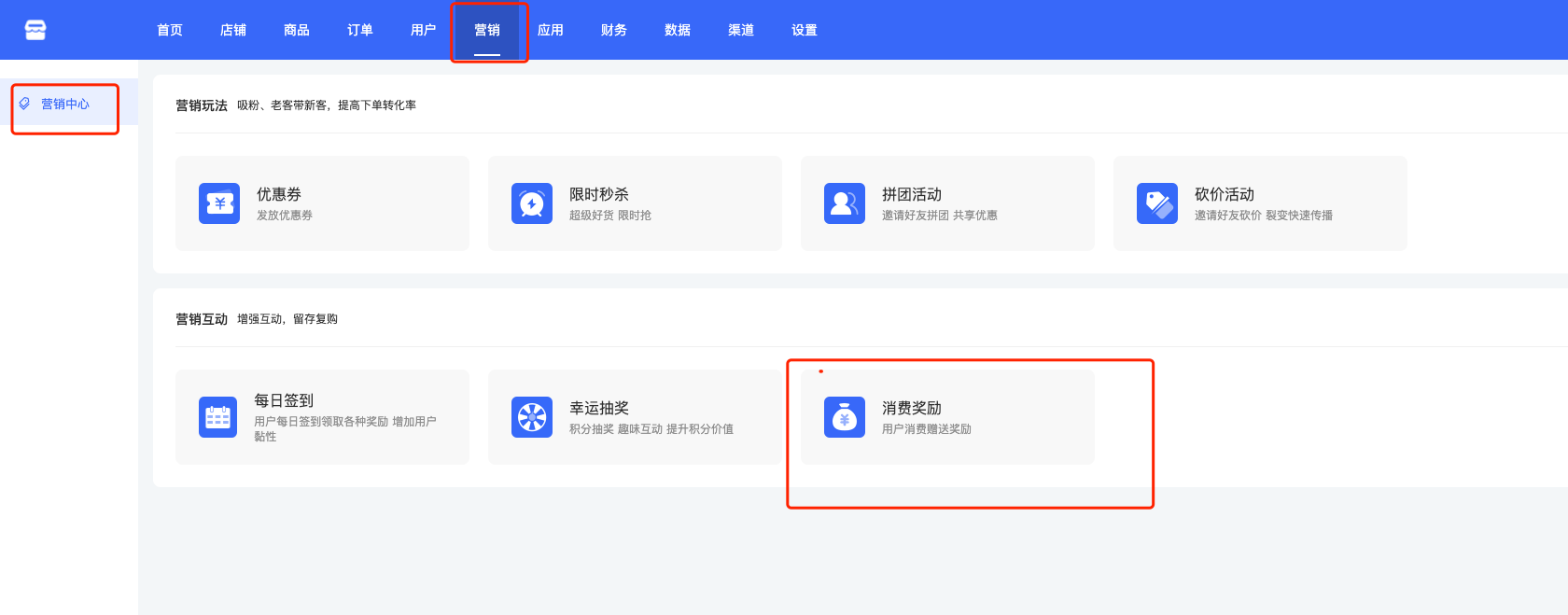Select the 营销 marketing tab
Screen dimensions: 1568x615
click(487, 30)
